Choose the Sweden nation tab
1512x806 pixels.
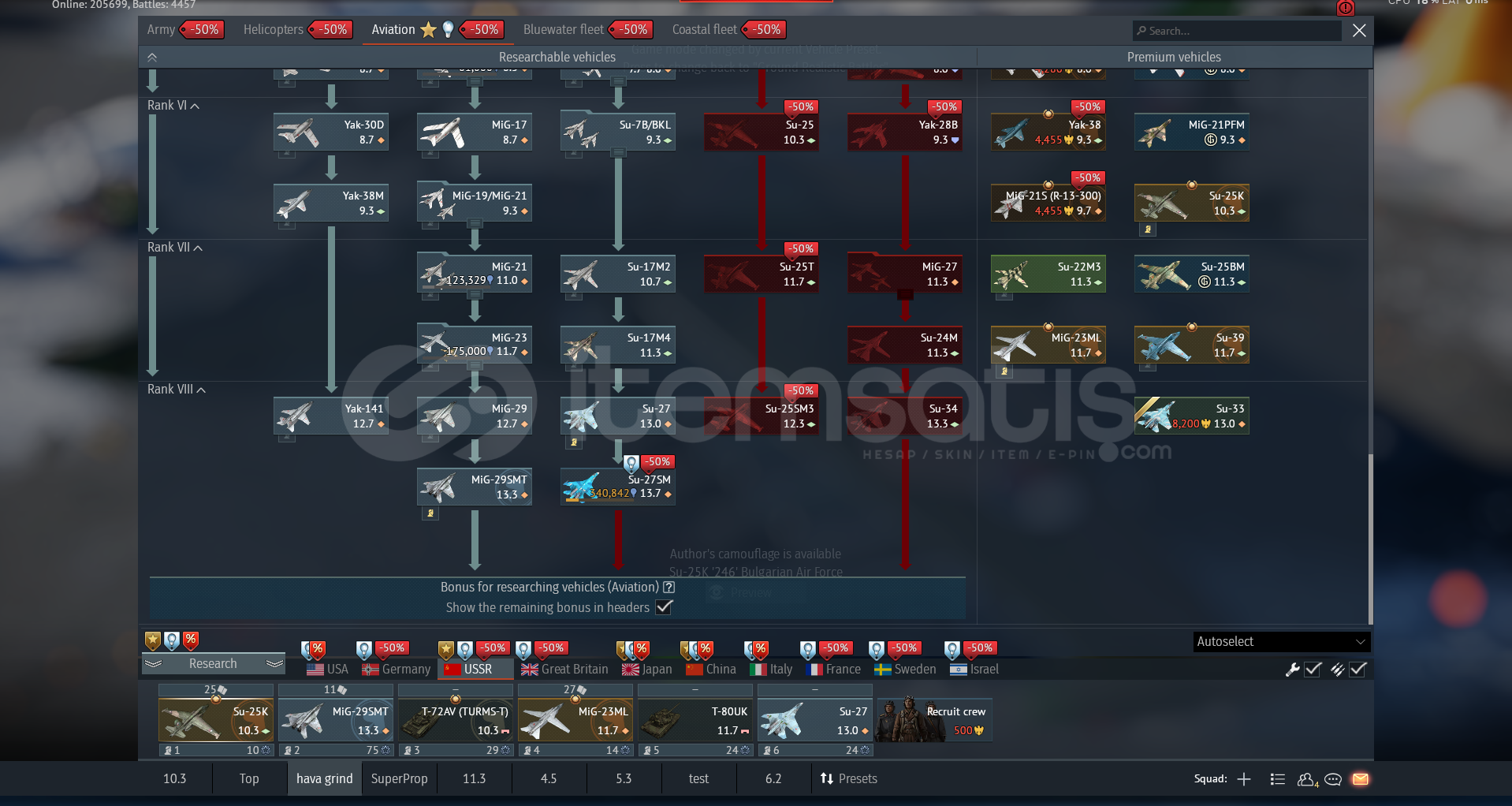[905, 669]
